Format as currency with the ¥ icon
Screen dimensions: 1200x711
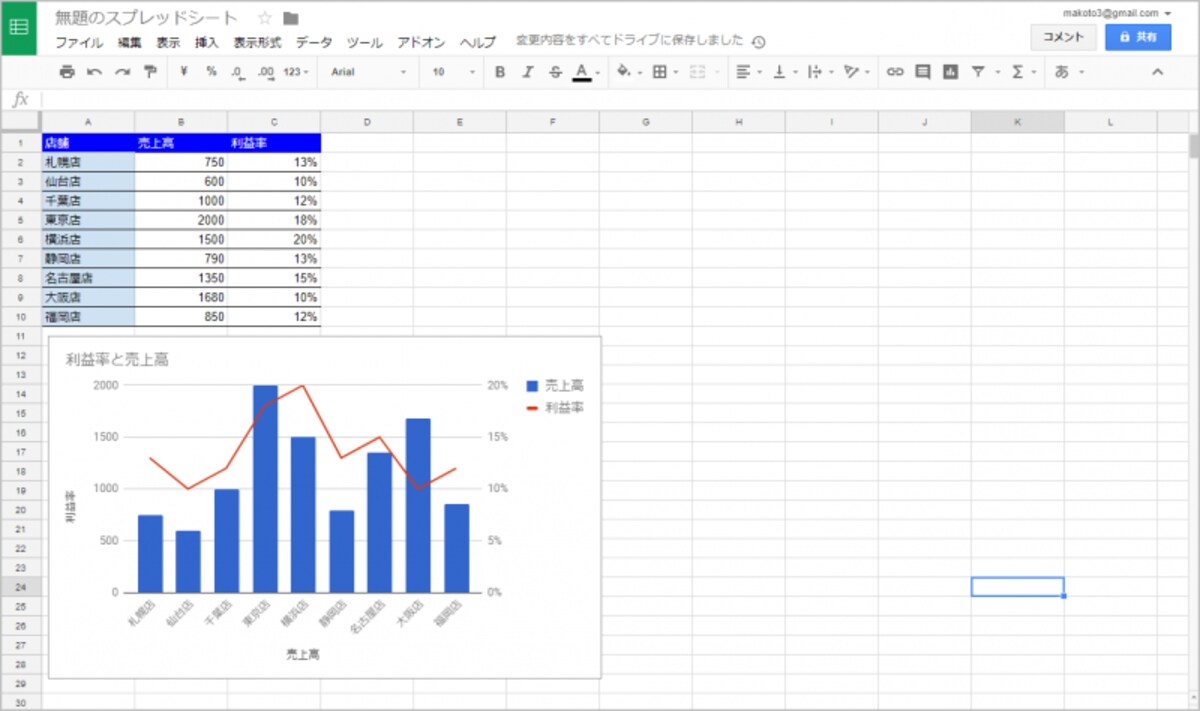click(184, 72)
